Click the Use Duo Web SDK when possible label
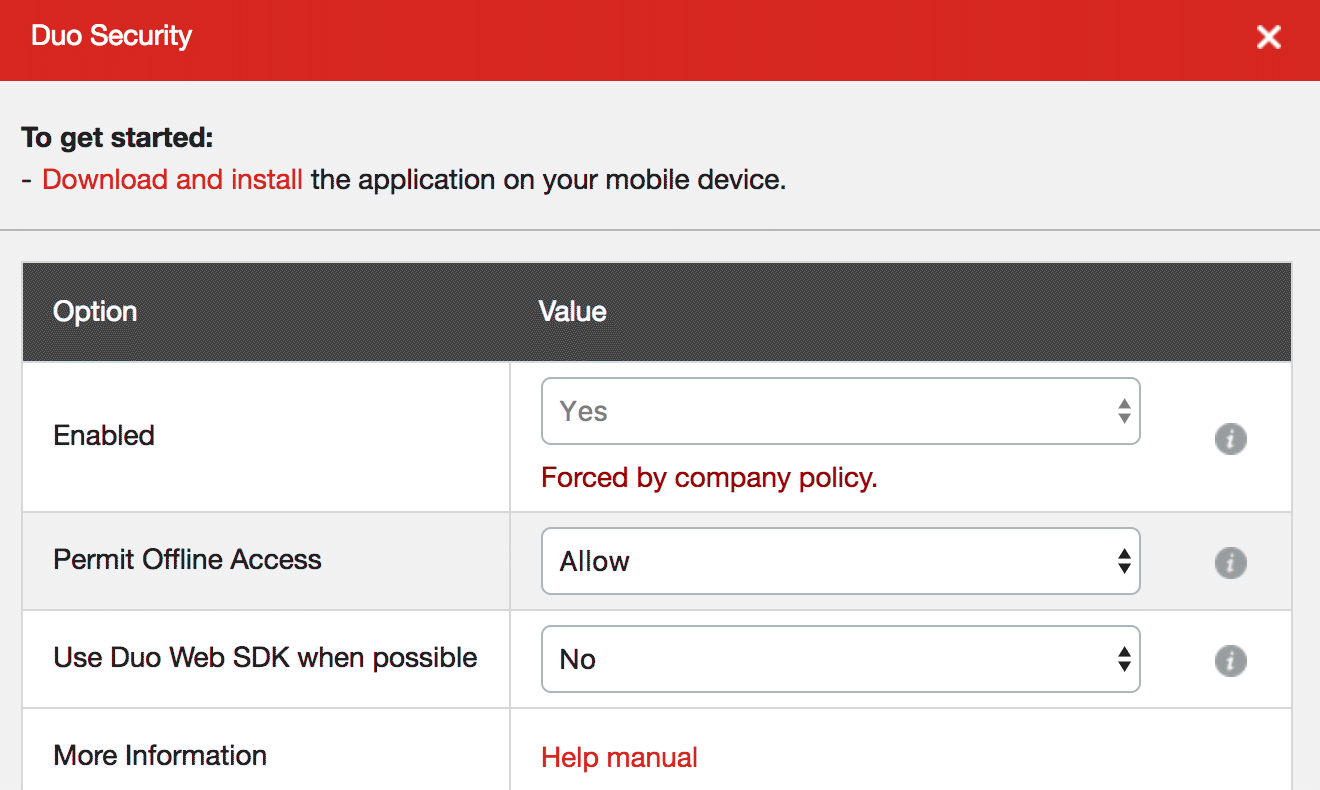Screen dimensions: 1320x790 (265, 658)
